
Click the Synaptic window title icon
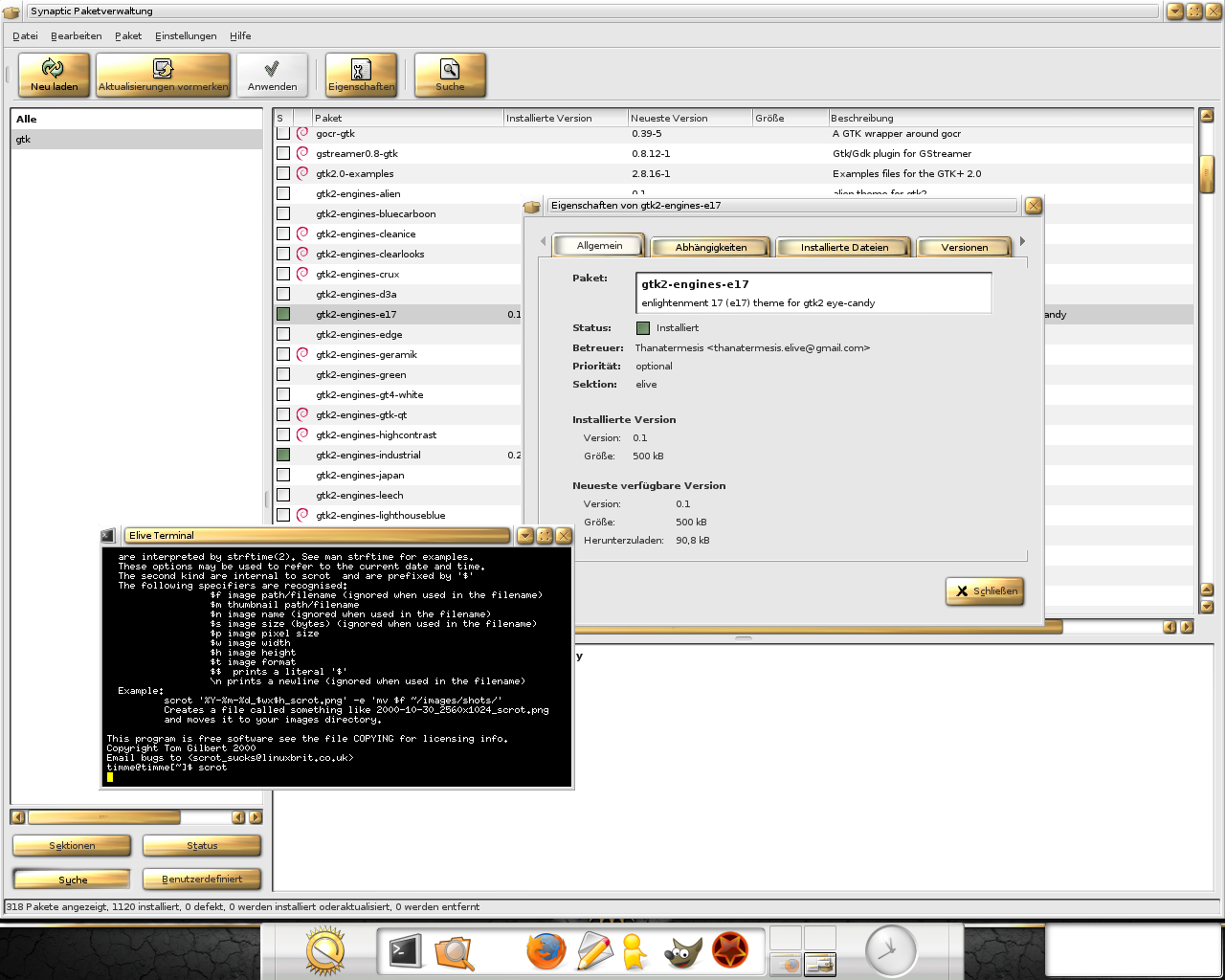click(11, 11)
